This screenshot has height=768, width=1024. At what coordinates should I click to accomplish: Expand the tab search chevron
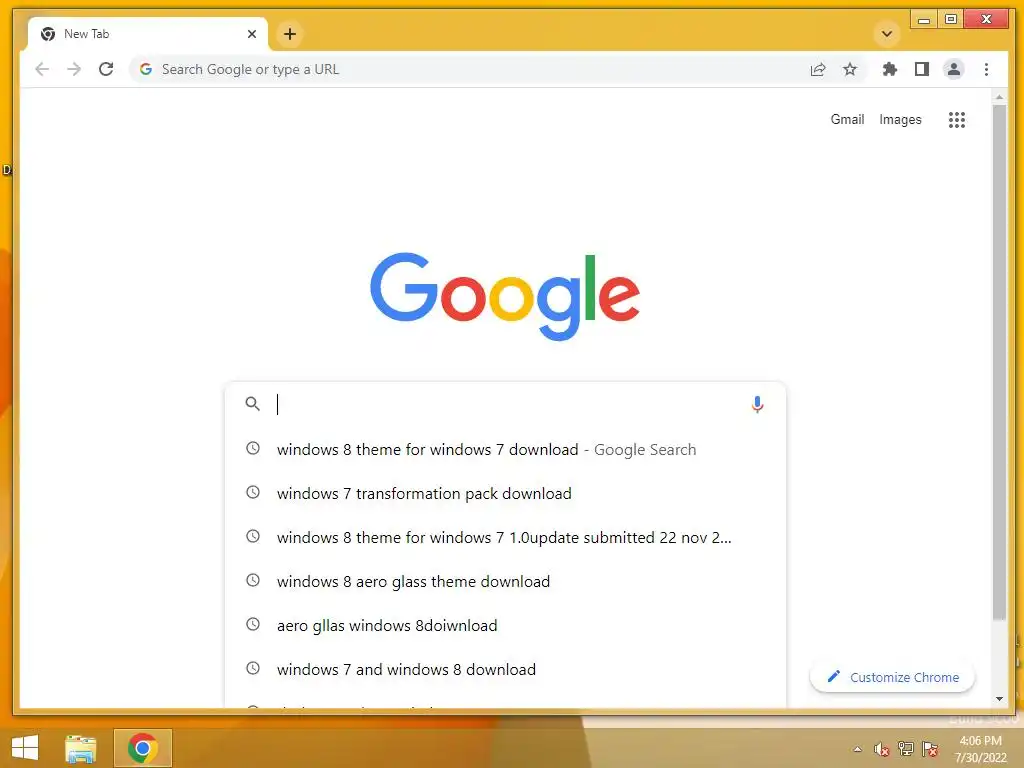[x=887, y=34]
